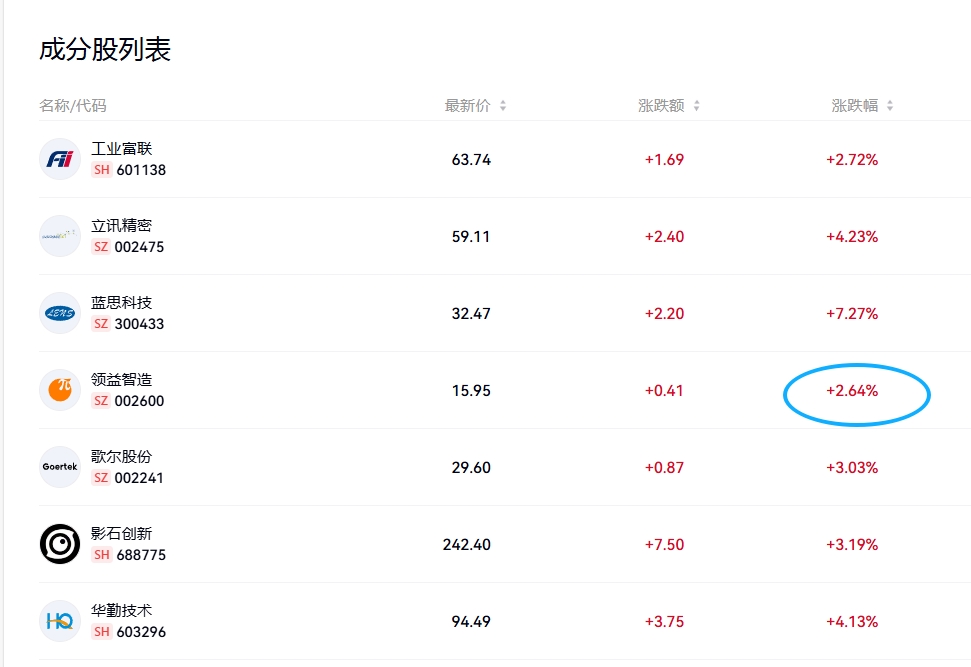Select the 歌尔股份 Goertek logo icon
Viewport: 971px width, 667px height.
click(x=60, y=467)
